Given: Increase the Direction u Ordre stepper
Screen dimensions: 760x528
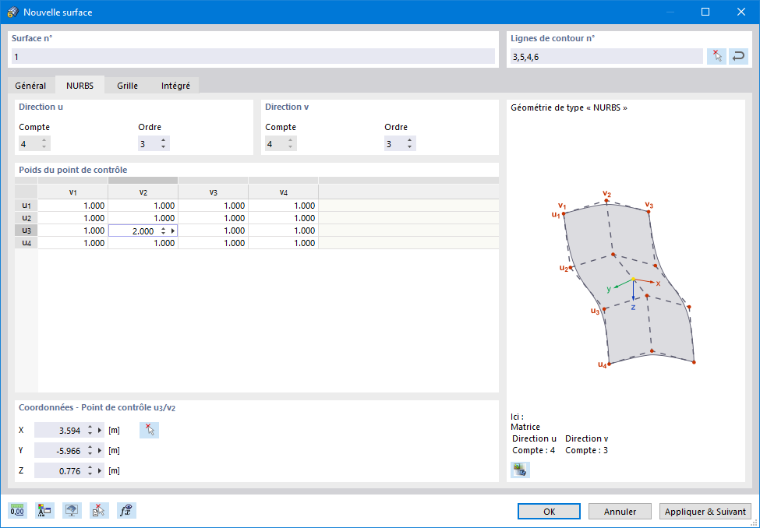Looking at the screenshot, I should pyautogui.click(x=163, y=141).
